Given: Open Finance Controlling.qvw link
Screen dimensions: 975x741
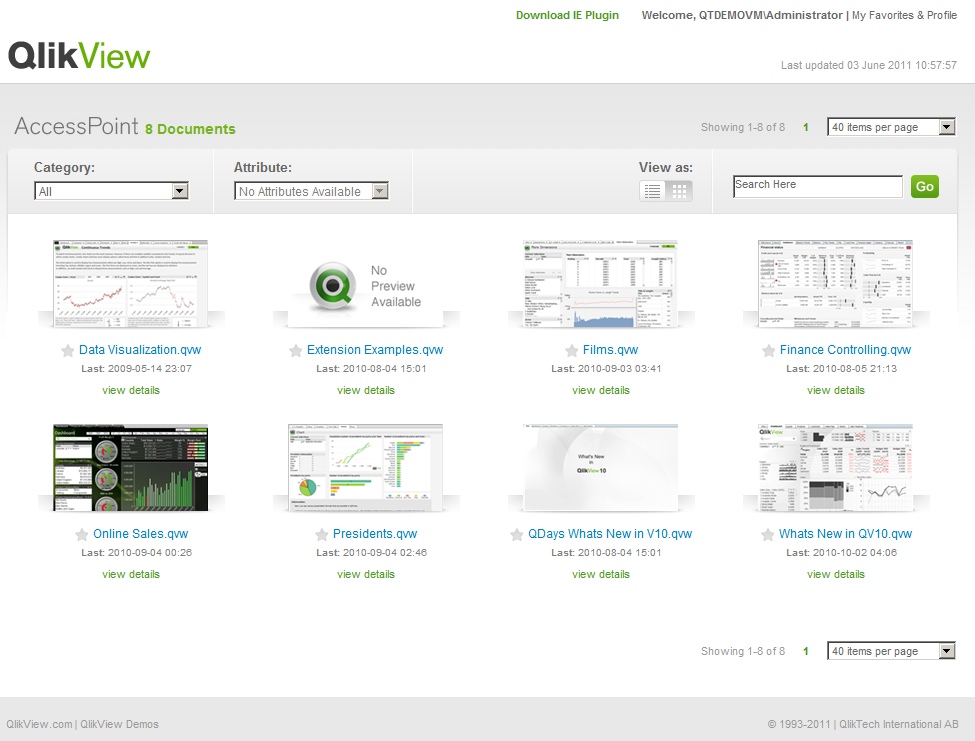Looking at the screenshot, I should tap(846, 350).
